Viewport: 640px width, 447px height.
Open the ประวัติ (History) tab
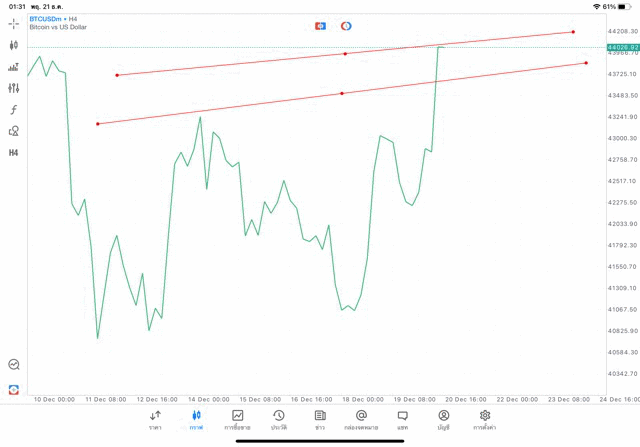point(278,420)
